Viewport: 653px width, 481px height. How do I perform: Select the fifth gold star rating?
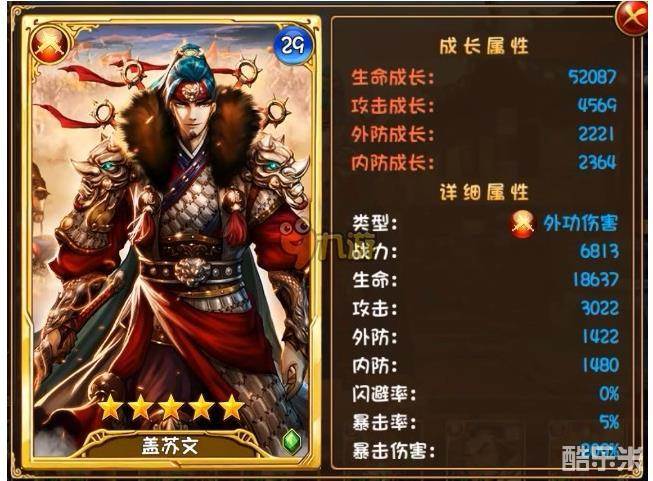232,408
